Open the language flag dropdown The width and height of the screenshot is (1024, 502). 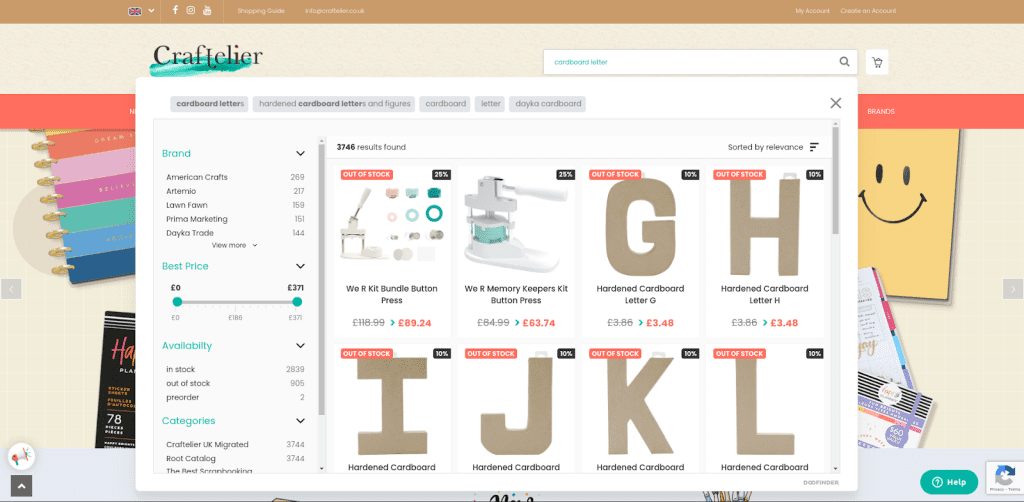[x=141, y=11]
